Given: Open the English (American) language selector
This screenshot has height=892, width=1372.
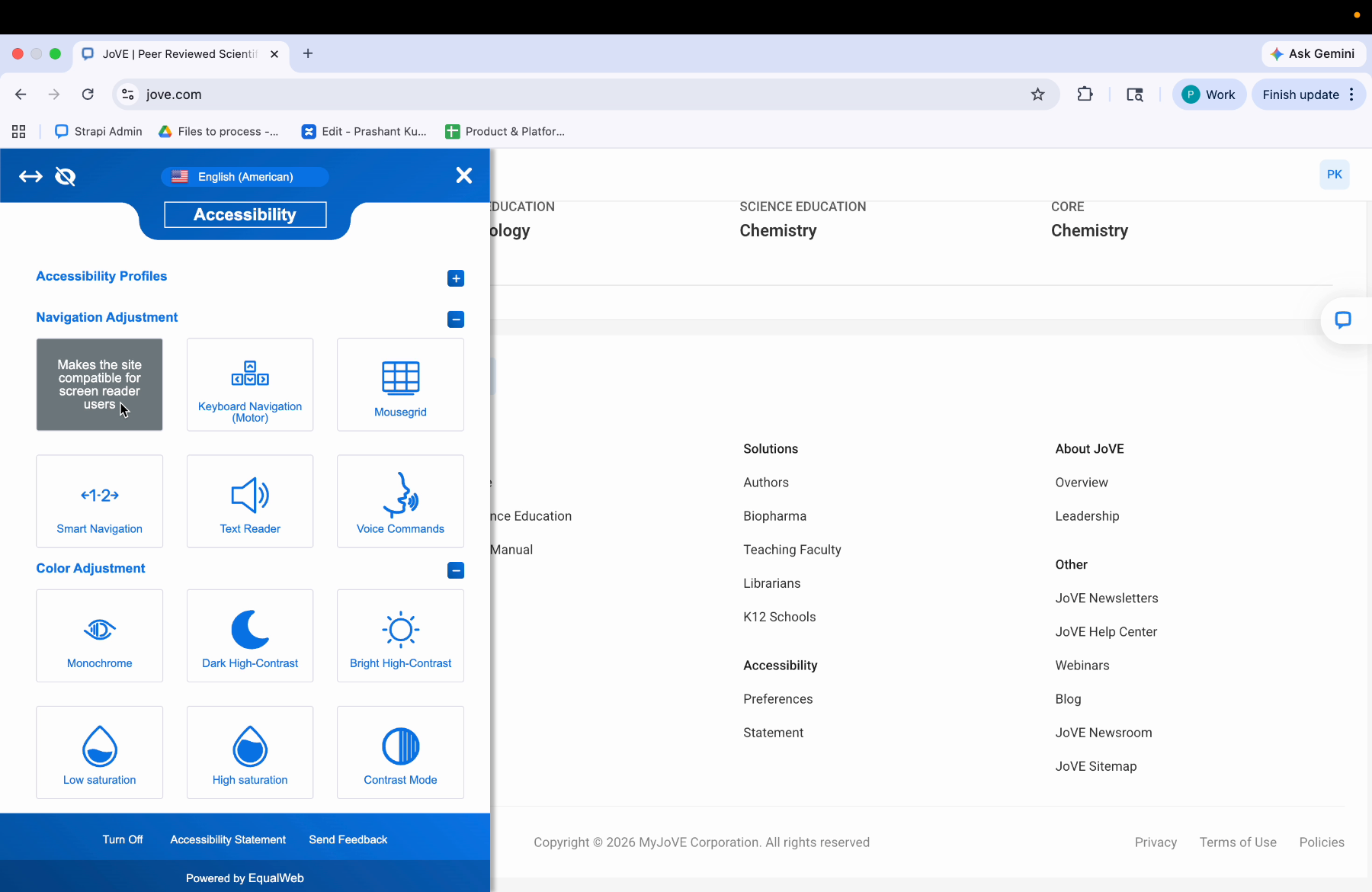Looking at the screenshot, I should (x=245, y=177).
